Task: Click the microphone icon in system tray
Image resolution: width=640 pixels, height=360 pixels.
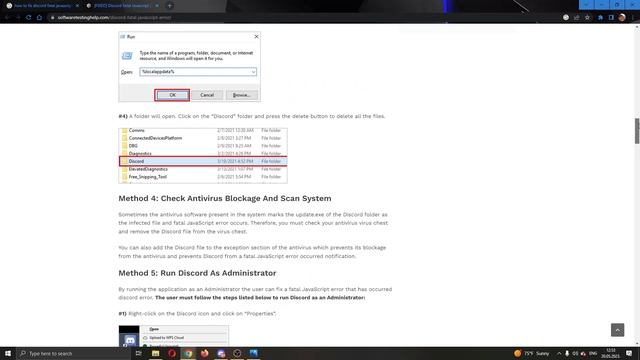Action: [x=567, y=353]
